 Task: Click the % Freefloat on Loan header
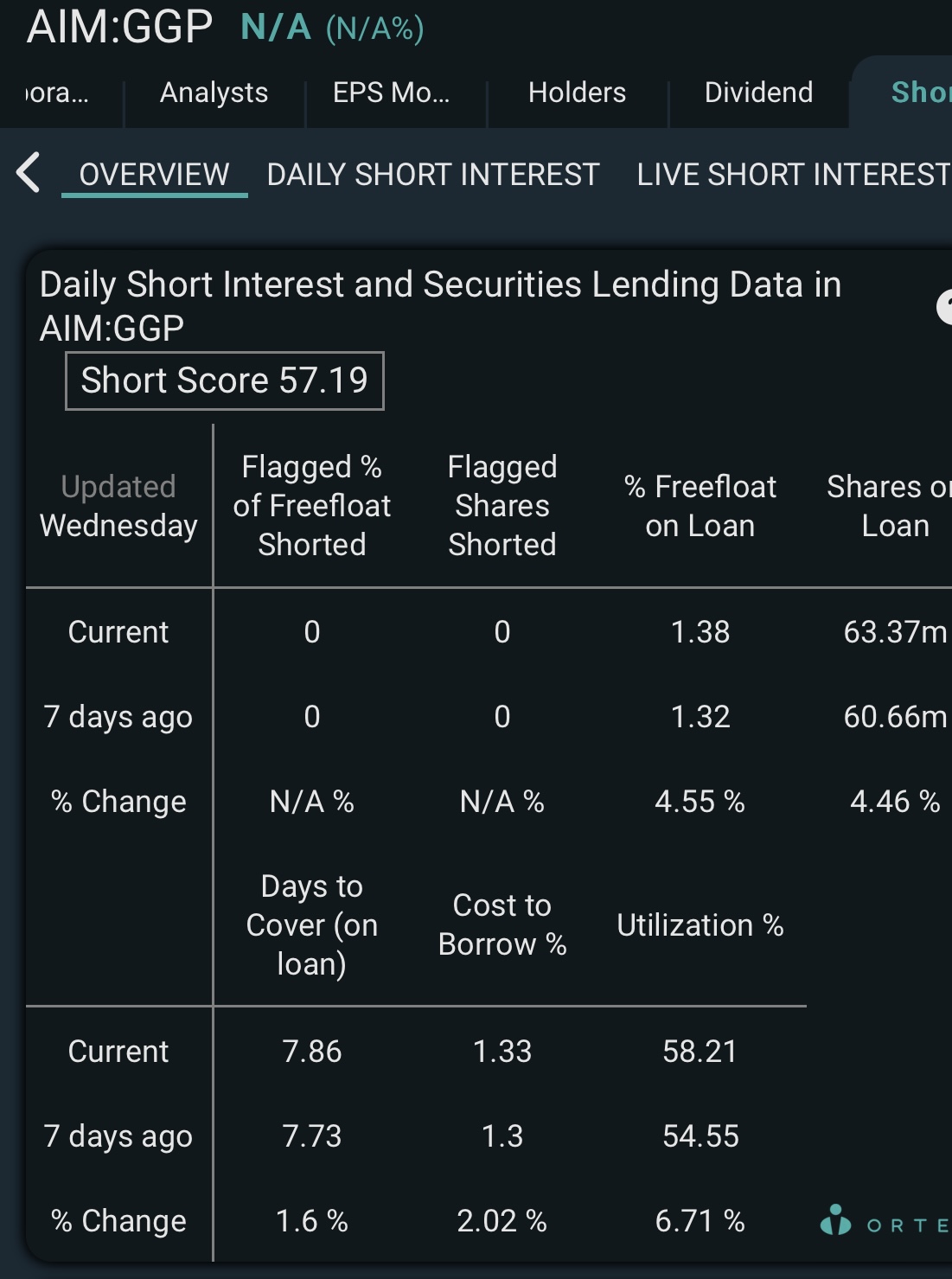click(x=700, y=506)
